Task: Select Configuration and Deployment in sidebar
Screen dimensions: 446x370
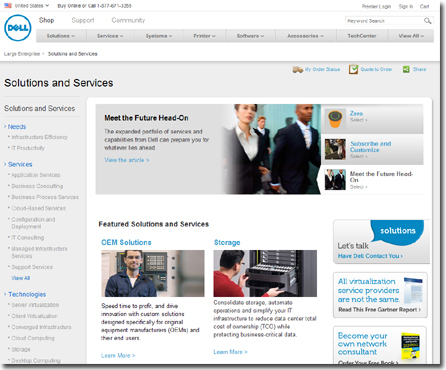Action: [x=33, y=223]
